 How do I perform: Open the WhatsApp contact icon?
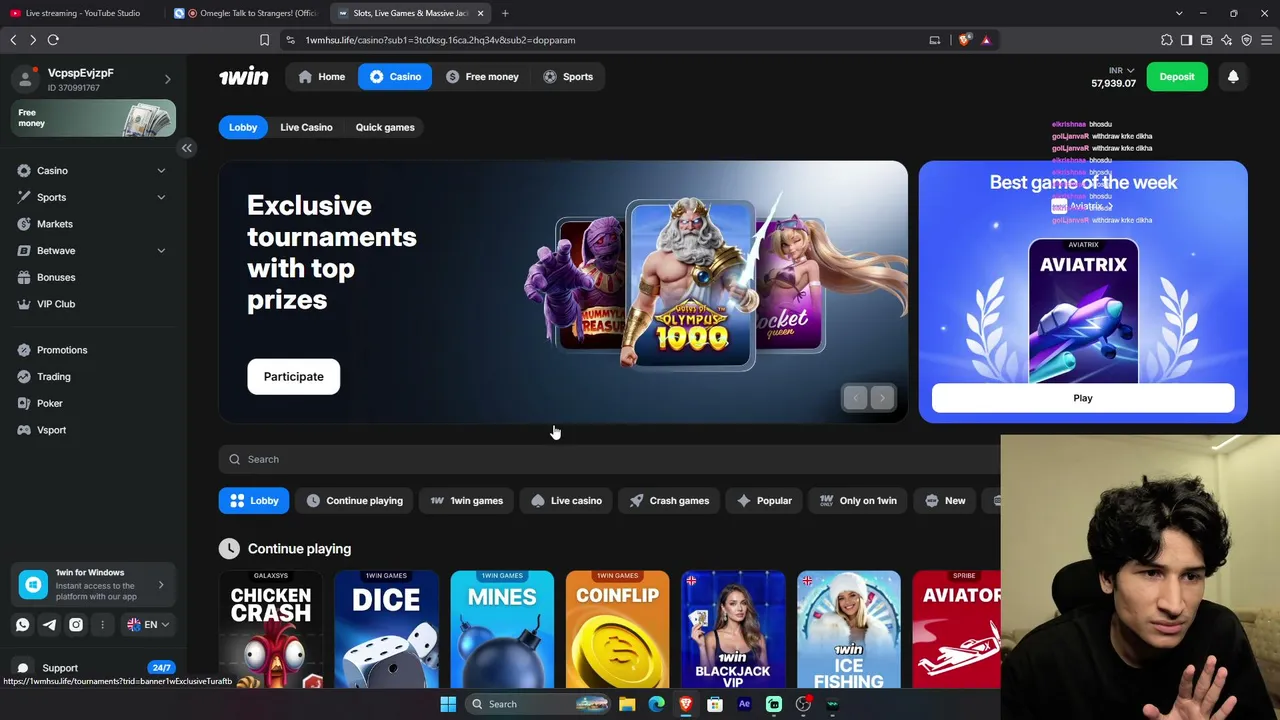(23, 625)
